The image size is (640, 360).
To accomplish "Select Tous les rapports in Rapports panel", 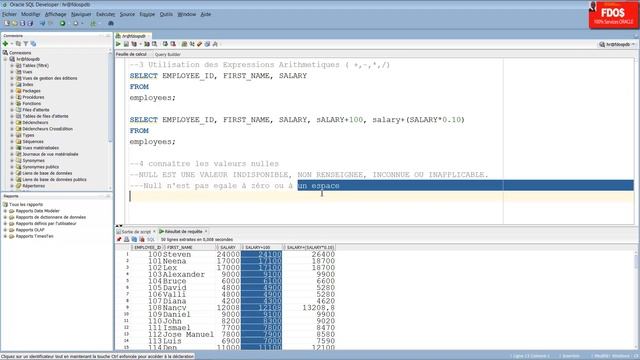I will pyautogui.click(x=26, y=204).
